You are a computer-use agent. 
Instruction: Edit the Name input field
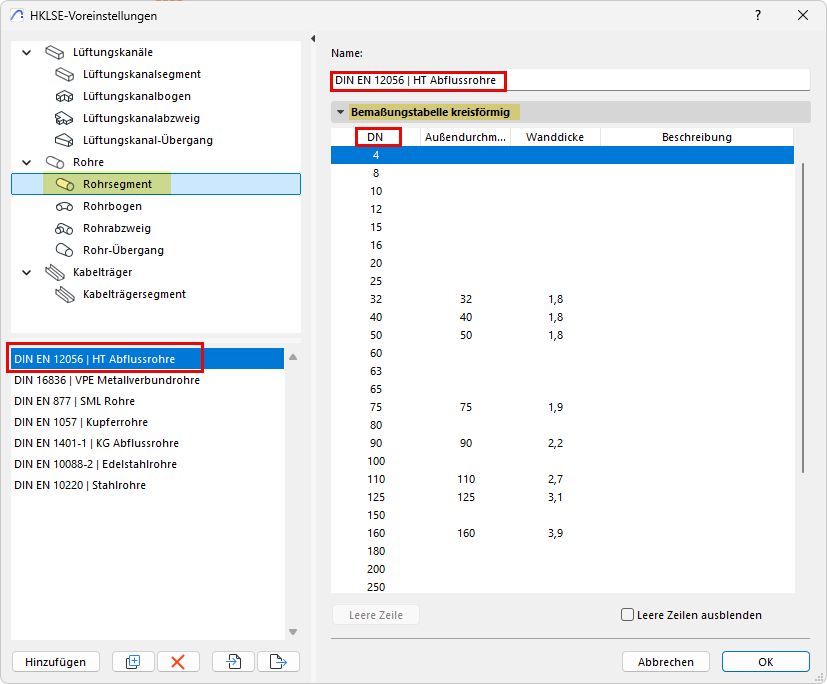click(x=570, y=80)
